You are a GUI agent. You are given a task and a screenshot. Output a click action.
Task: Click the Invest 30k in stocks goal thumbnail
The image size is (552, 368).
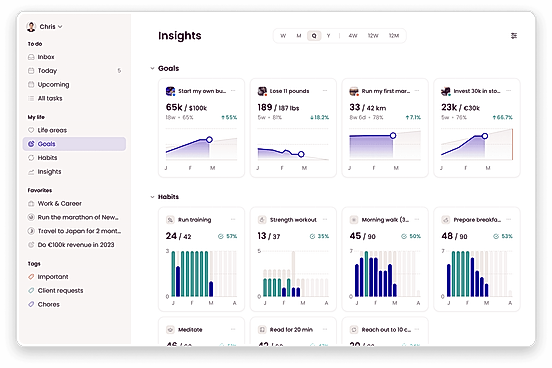446,91
